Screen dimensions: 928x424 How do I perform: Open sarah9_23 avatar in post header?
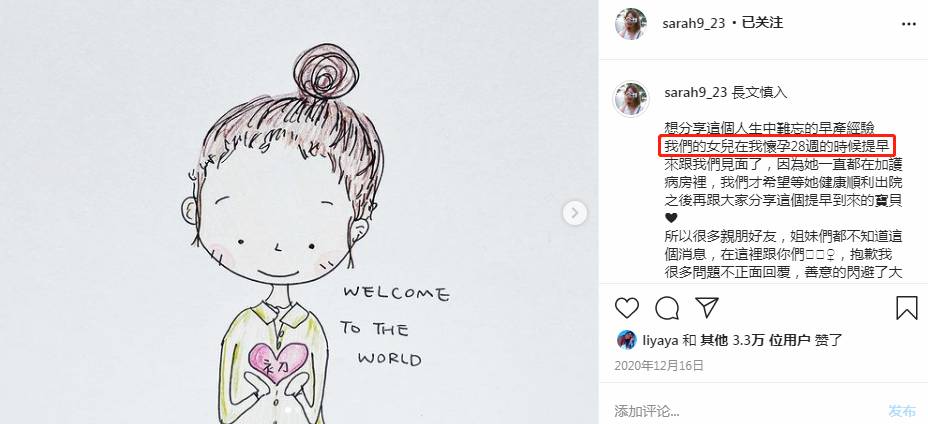[630, 24]
